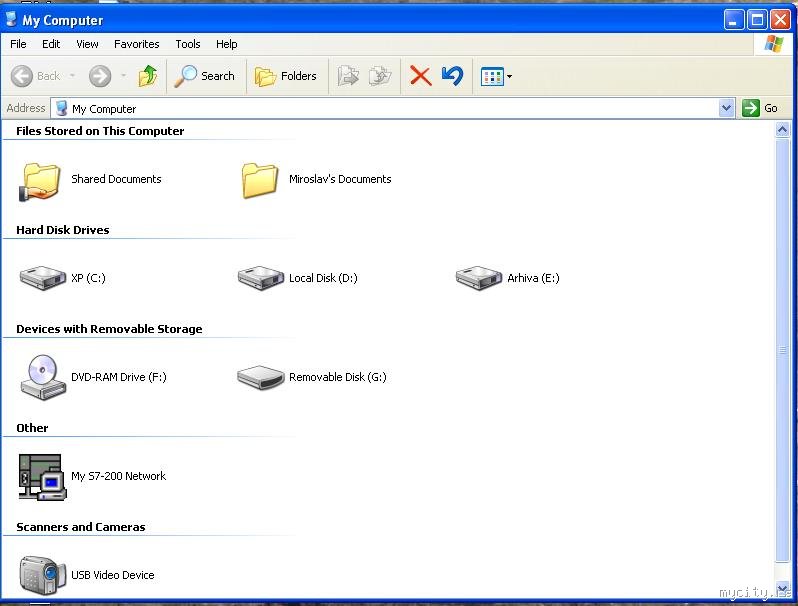Click the Shared Documents label

click(x=116, y=179)
